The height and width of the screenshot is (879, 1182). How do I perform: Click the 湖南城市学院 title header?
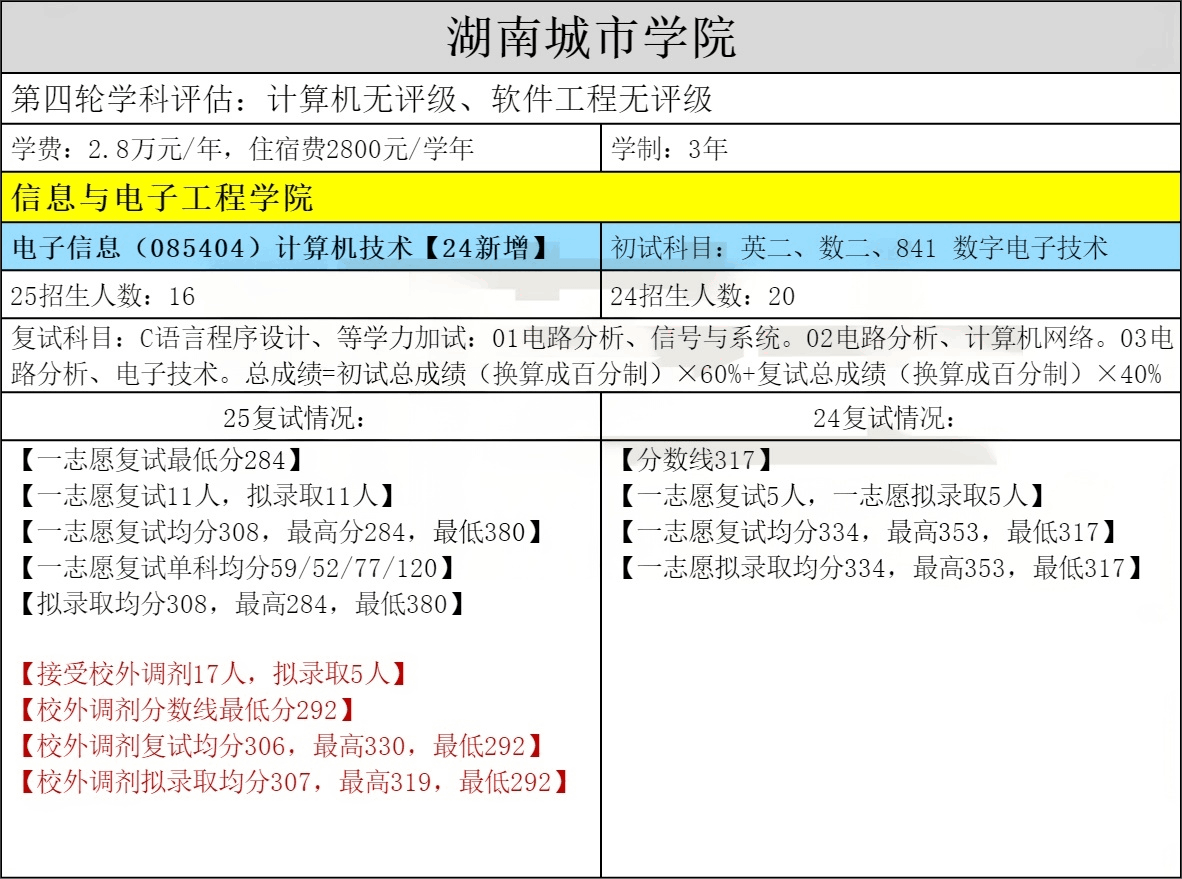[590, 37]
